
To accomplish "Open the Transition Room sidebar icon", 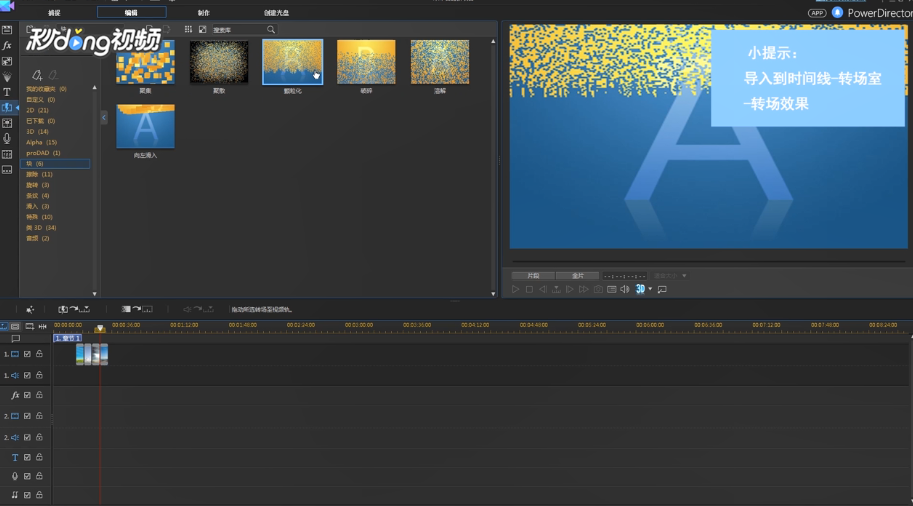I will pyautogui.click(x=7, y=108).
